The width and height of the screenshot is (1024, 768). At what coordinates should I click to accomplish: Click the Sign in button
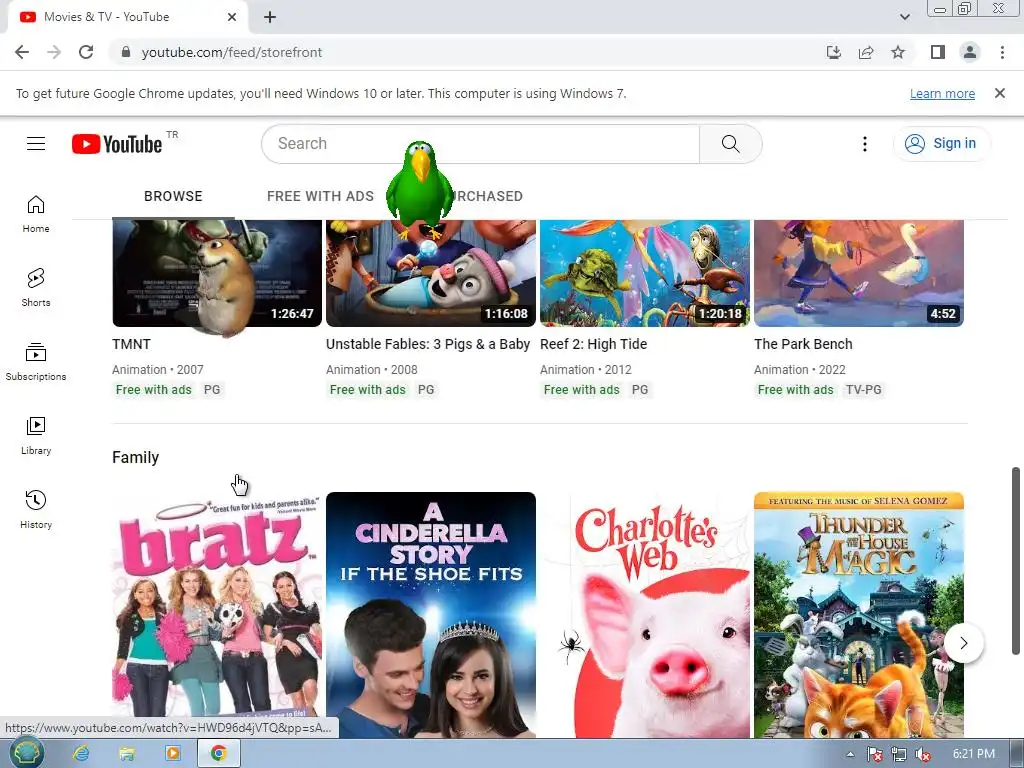(941, 144)
